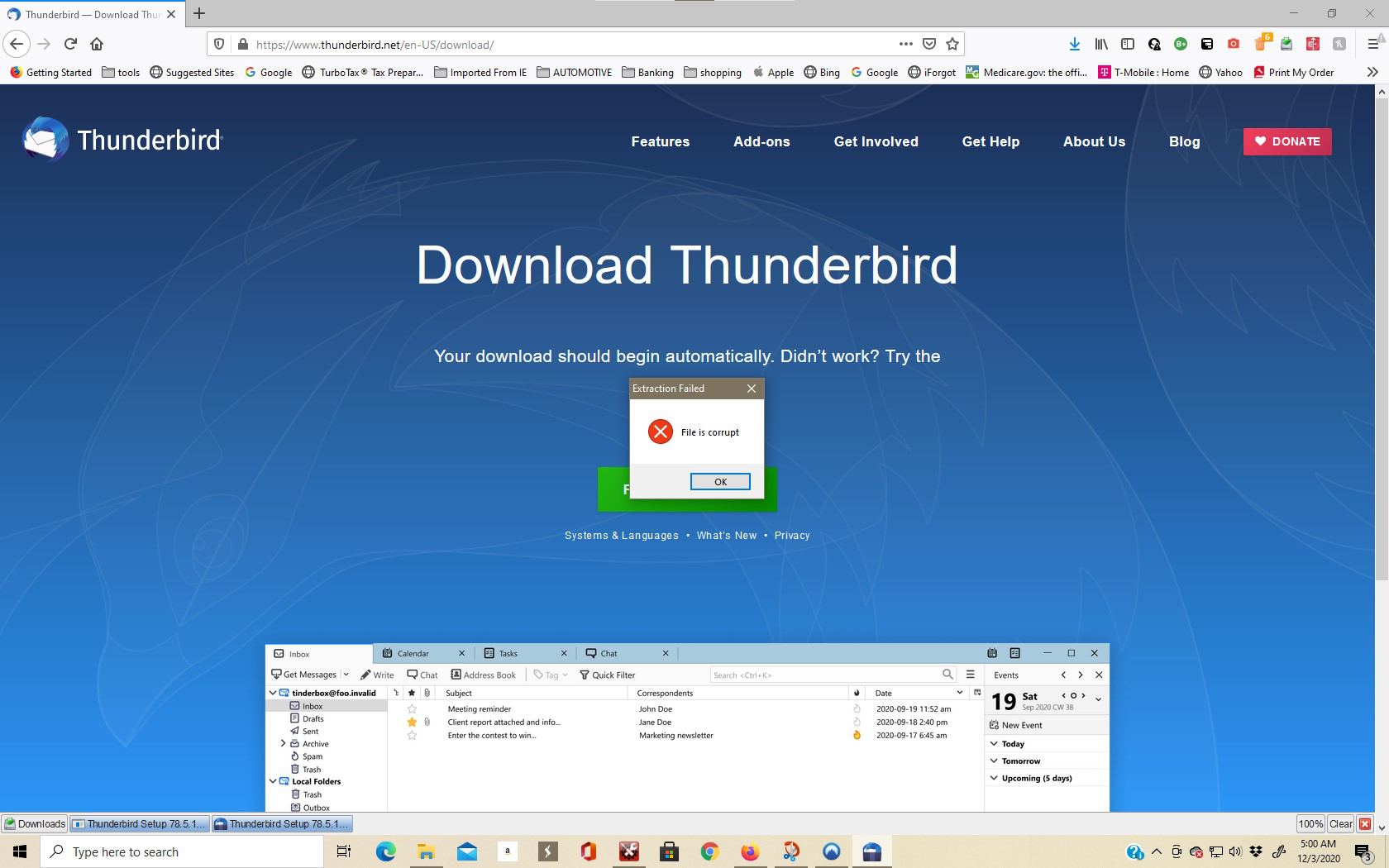Open the Features menu item
This screenshot has width=1389, height=868.
click(660, 141)
